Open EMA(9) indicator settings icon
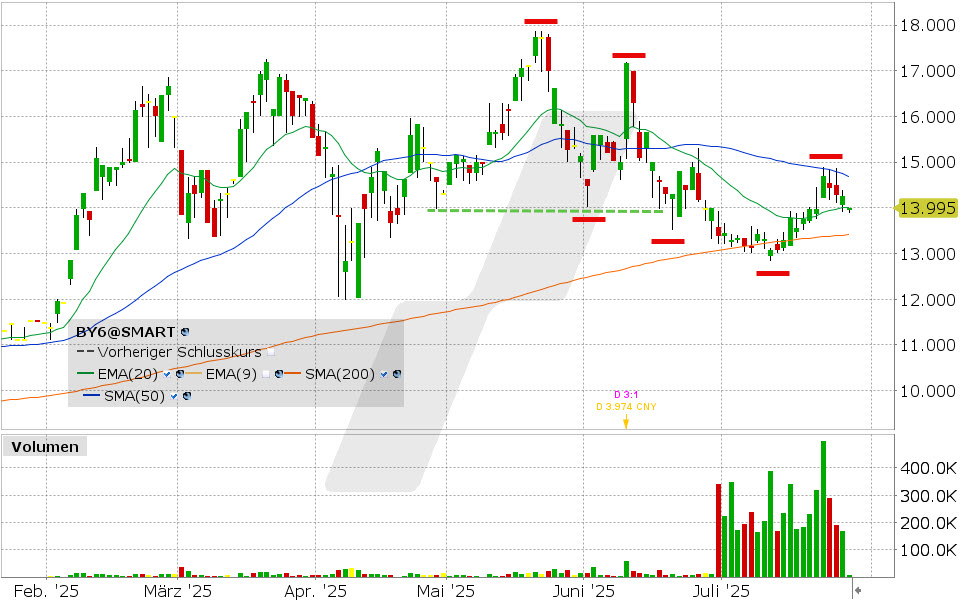This screenshot has width=960, height=600. click(279, 373)
